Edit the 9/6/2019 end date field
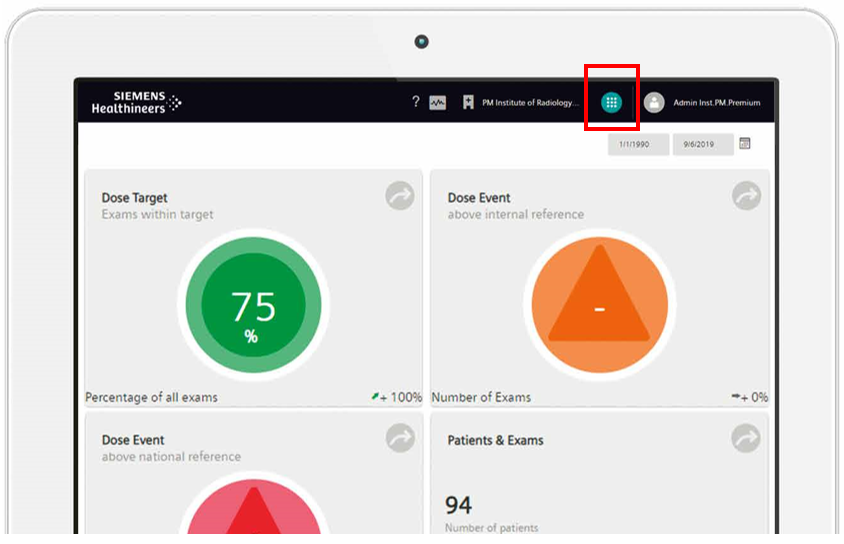Viewport: 844px width, 544px height. coord(703,144)
